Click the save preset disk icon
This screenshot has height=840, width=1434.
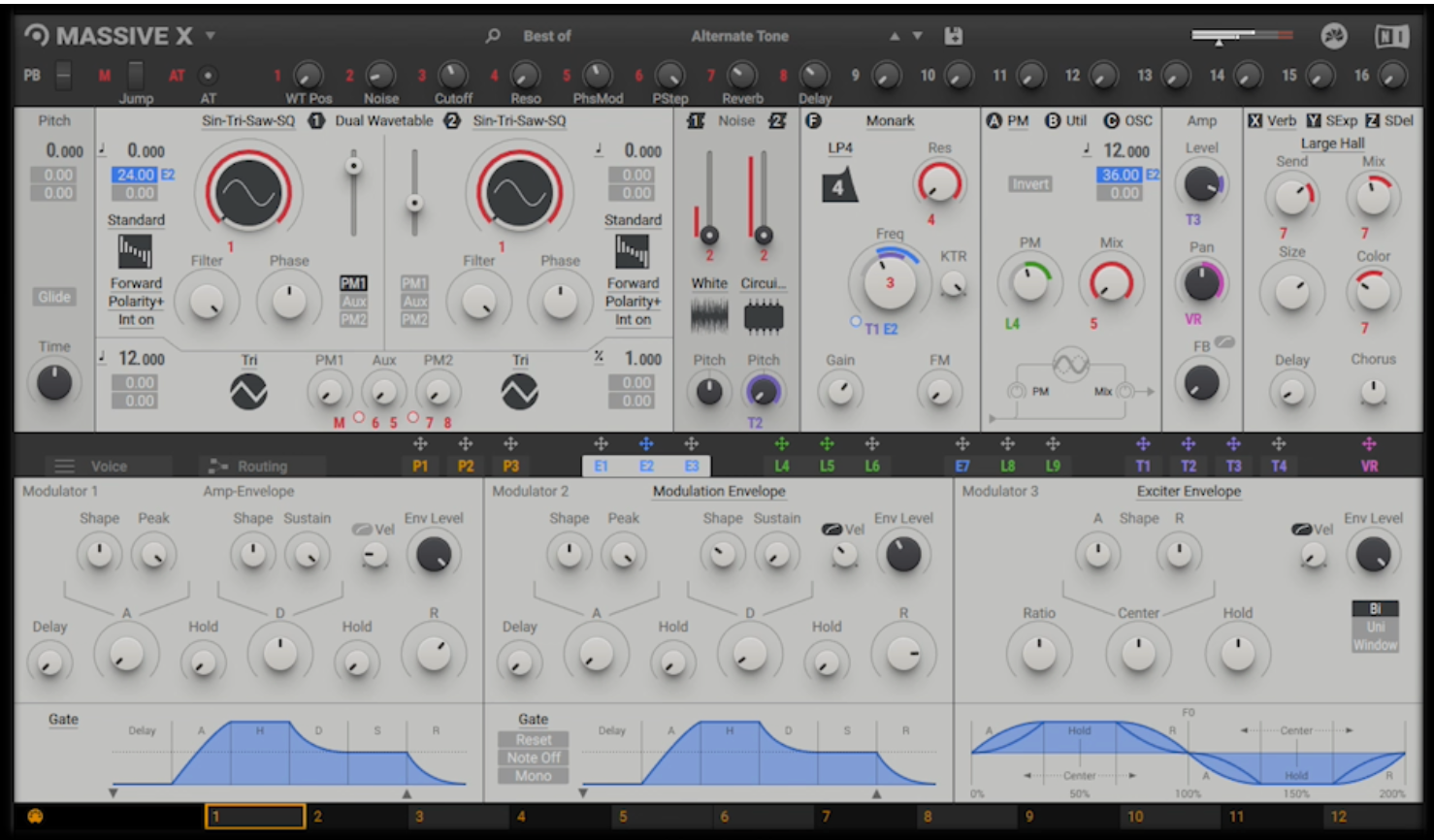(955, 33)
